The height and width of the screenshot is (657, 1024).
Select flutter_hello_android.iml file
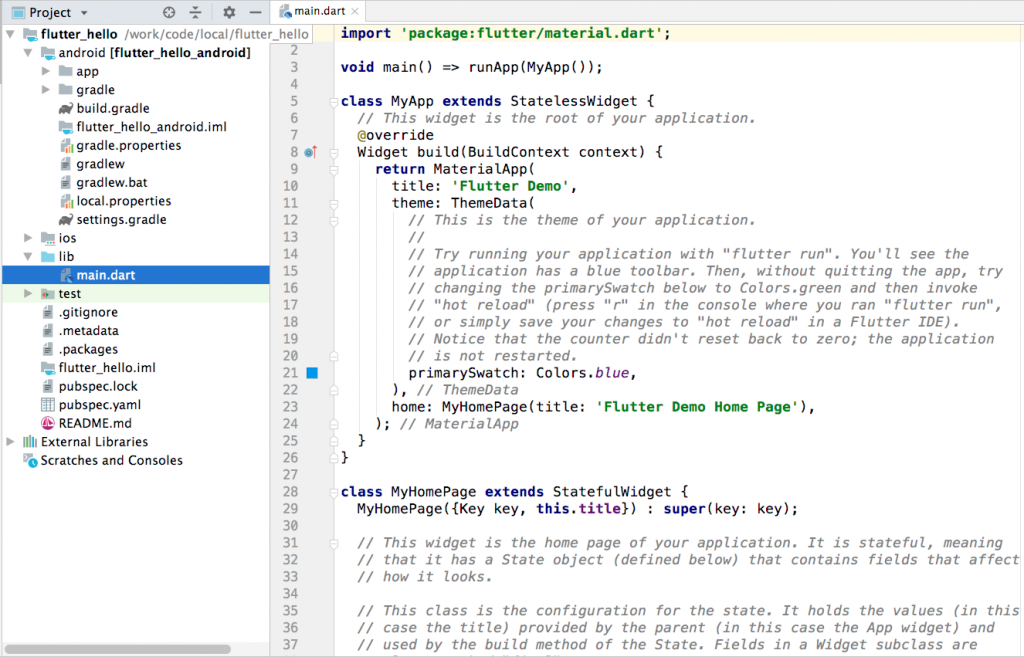click(152, 127)
